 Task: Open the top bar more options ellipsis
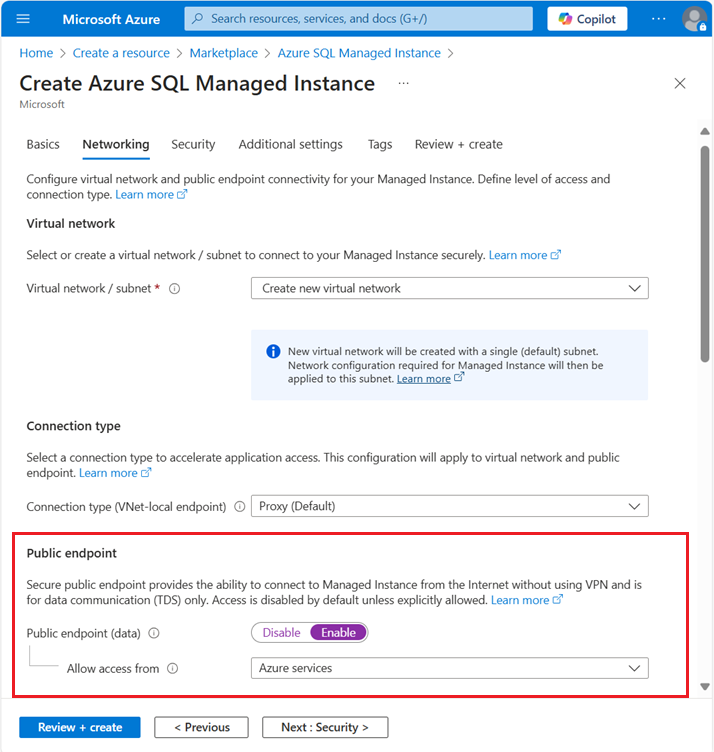(x=658, y=19)
